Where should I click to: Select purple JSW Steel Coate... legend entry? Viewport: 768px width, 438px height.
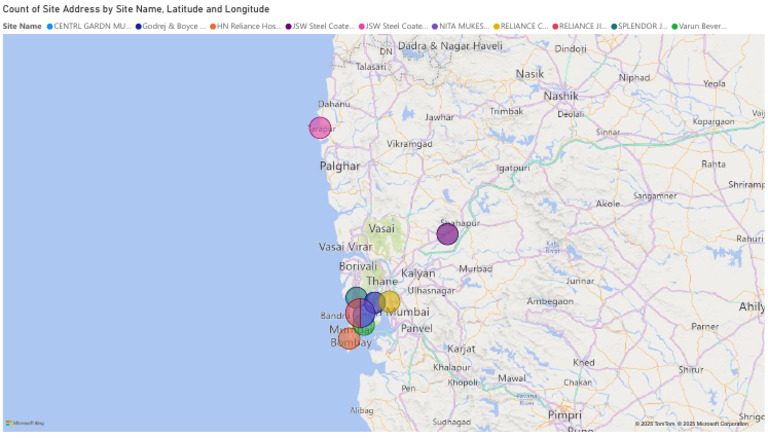[320, 26]
